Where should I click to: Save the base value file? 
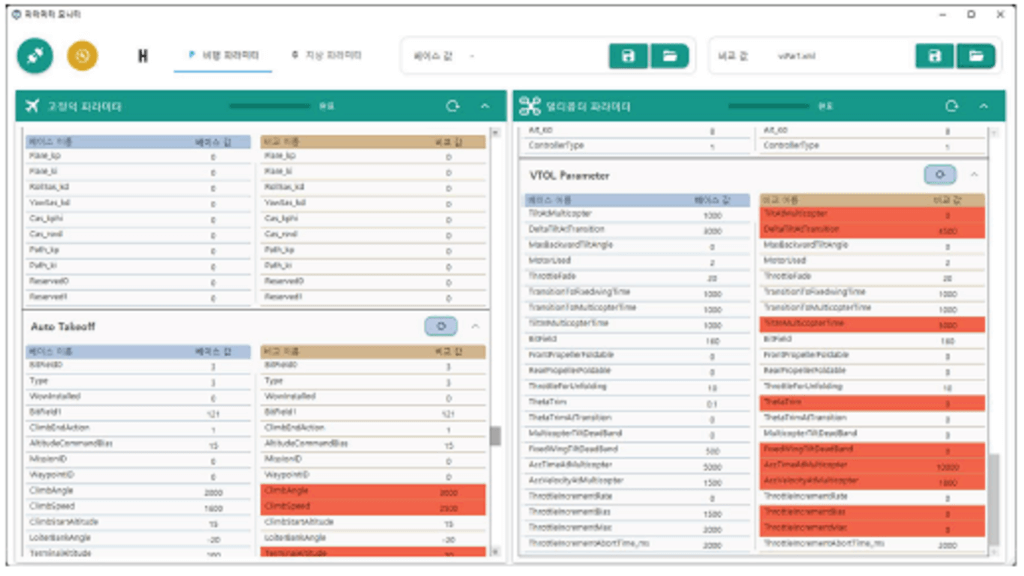coord(628,56)
